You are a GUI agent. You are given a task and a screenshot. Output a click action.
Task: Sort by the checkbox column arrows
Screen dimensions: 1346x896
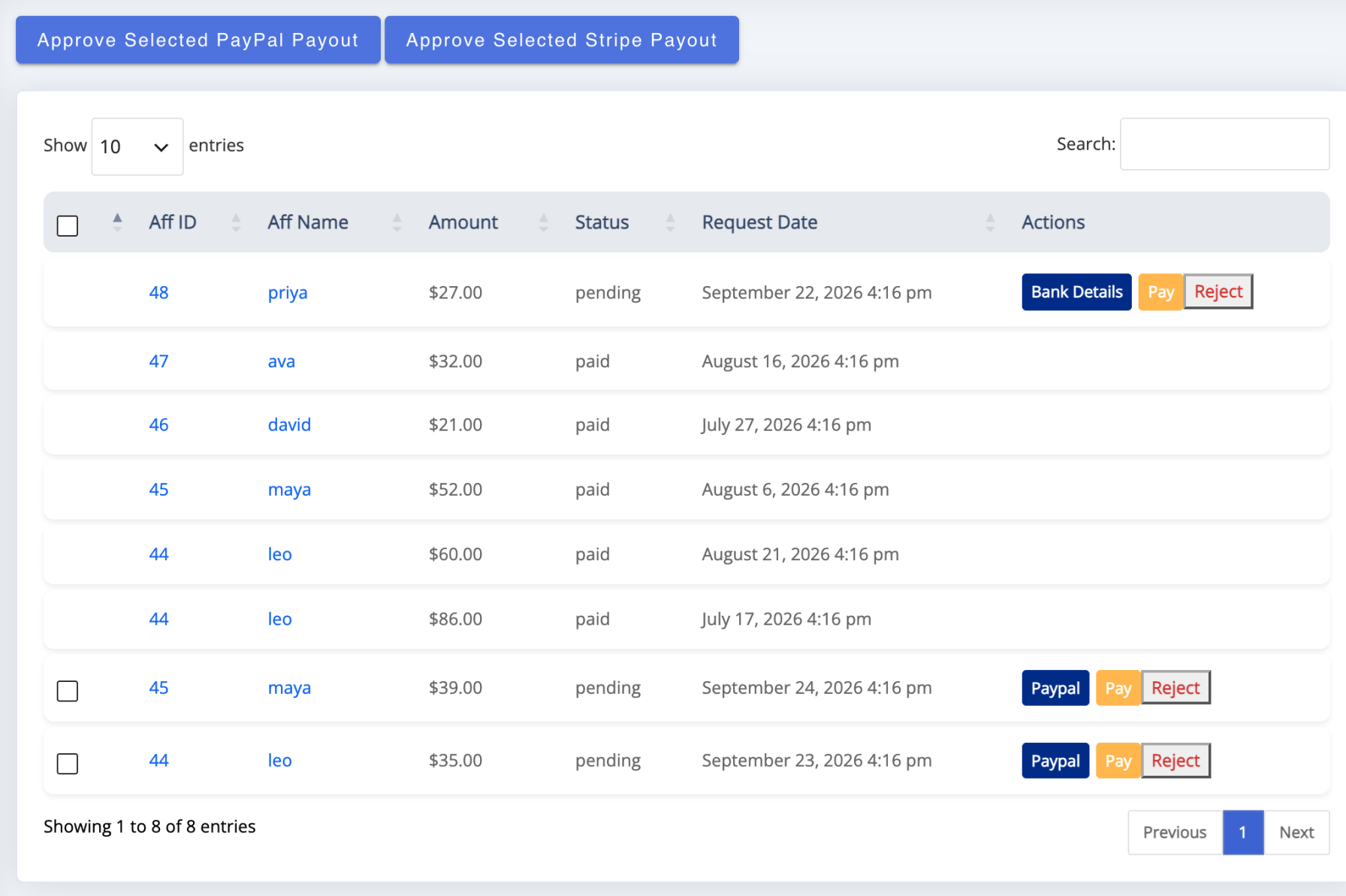pyautogui.click(x=117, y=222)
